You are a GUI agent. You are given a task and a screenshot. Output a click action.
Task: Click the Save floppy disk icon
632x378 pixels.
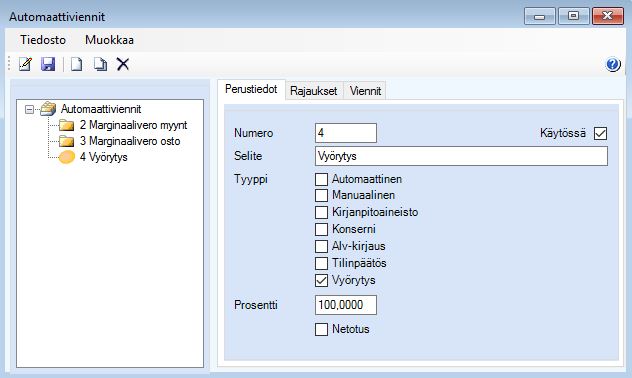[48, 64]
